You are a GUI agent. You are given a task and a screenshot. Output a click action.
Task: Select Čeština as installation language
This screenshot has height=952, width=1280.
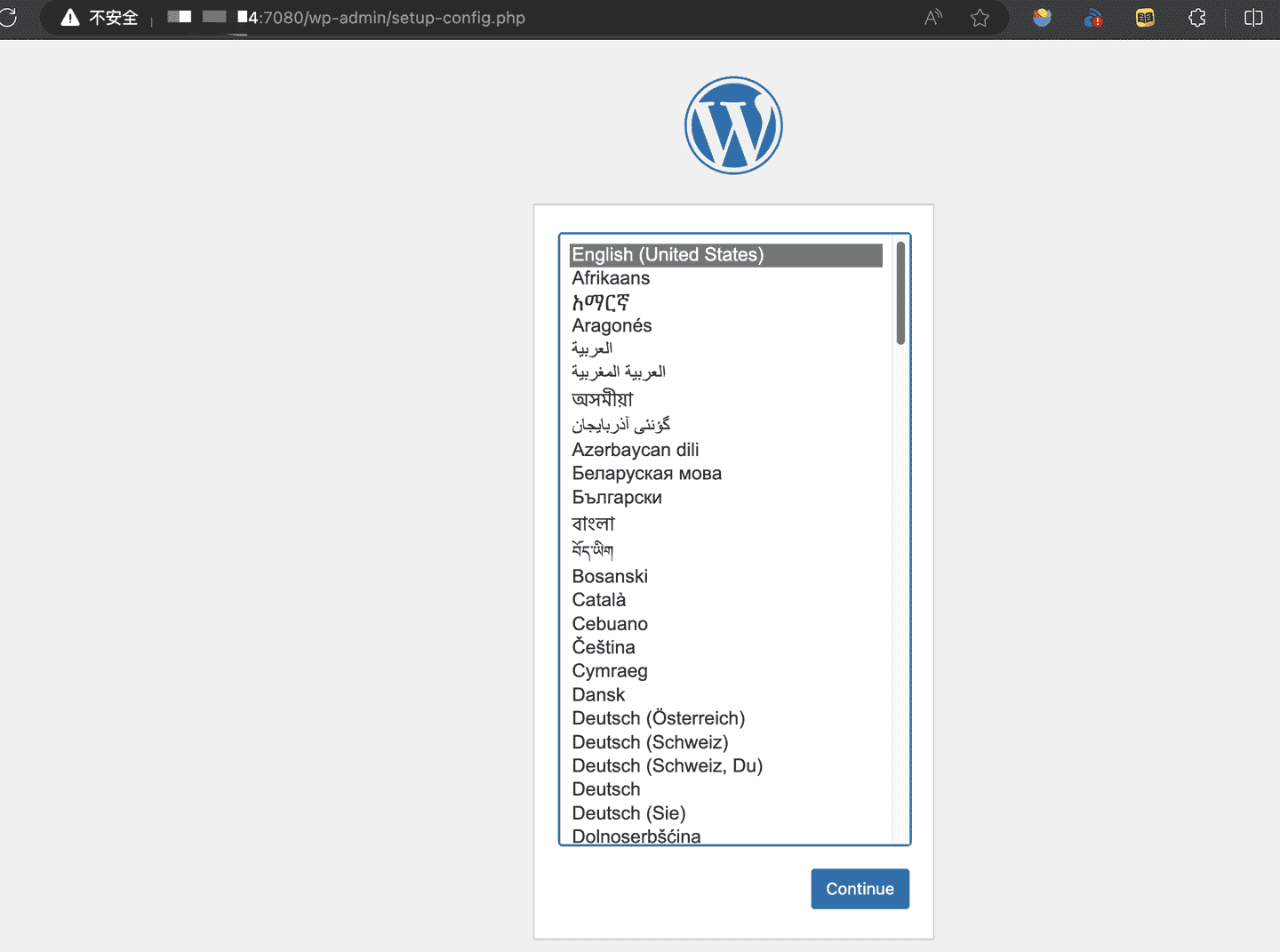point(603,647)
